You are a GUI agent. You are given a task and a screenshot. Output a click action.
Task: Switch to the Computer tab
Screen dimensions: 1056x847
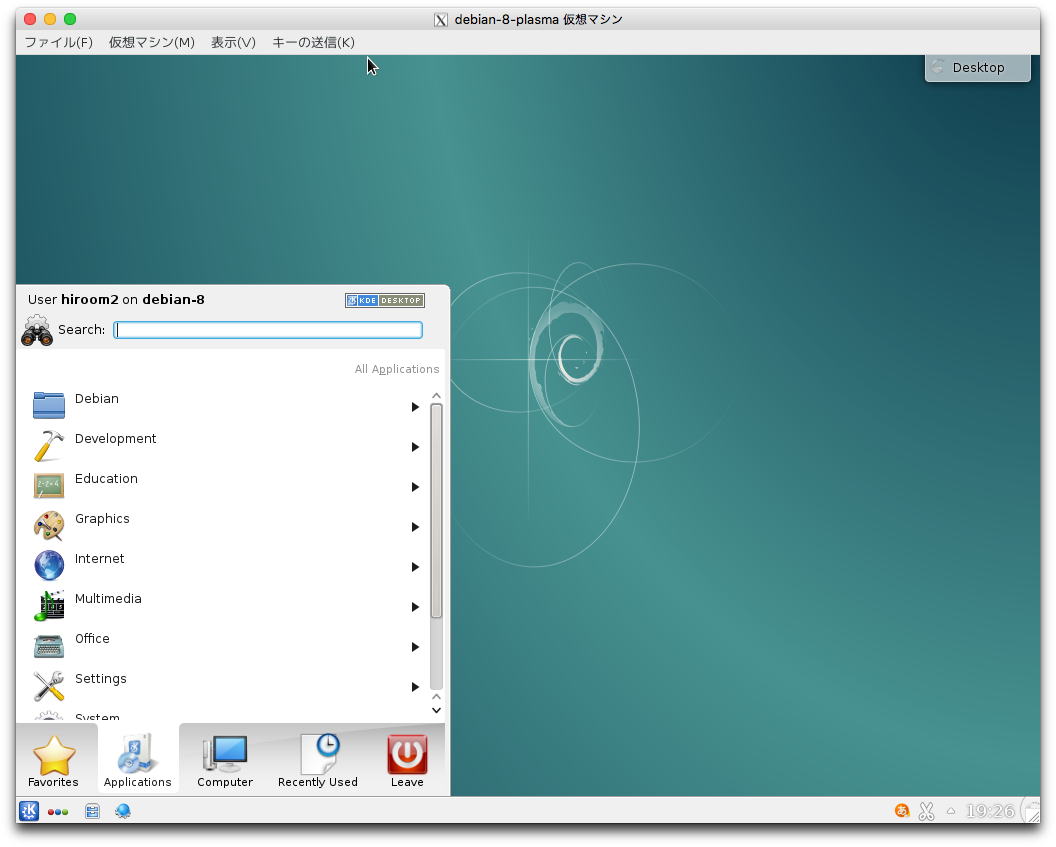(x=225, y=761)
